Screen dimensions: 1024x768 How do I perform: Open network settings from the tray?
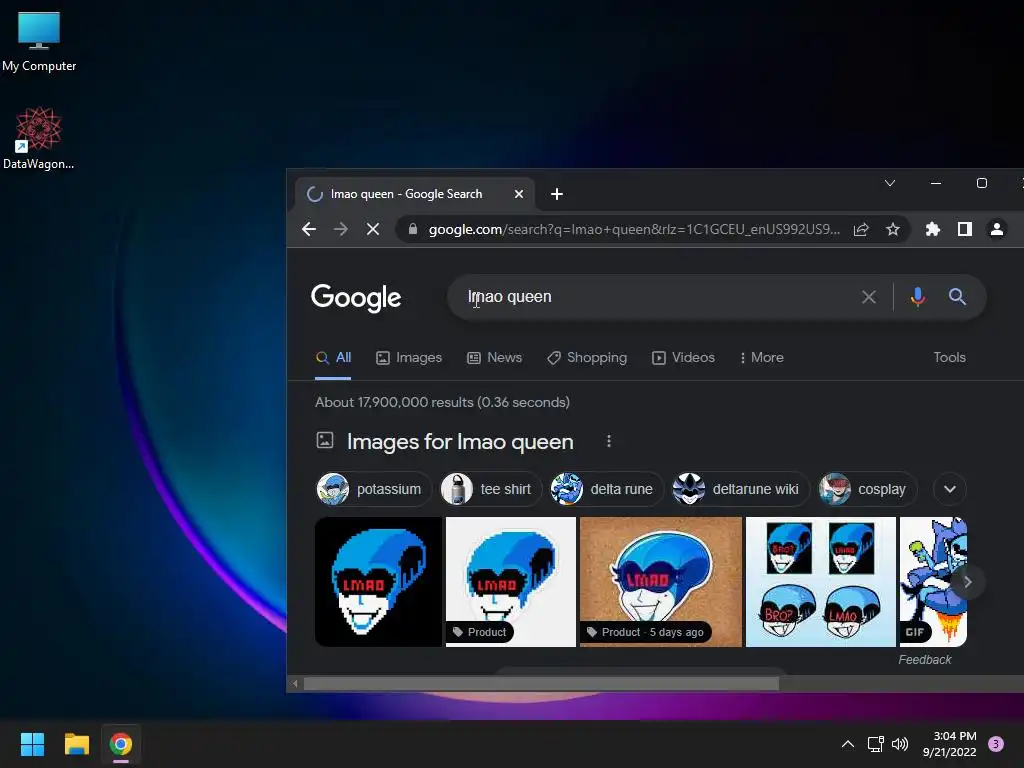pyautogui.click(x=875, y=744)
